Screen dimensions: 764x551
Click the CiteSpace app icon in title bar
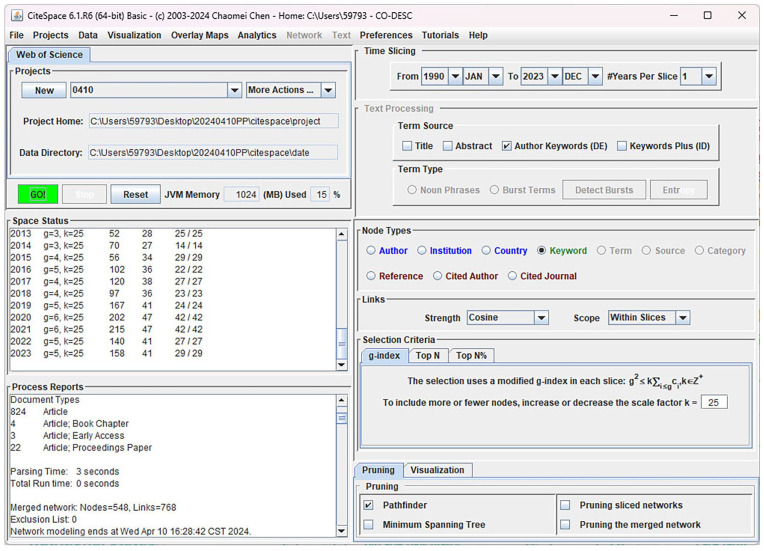(x=17, y=16)
